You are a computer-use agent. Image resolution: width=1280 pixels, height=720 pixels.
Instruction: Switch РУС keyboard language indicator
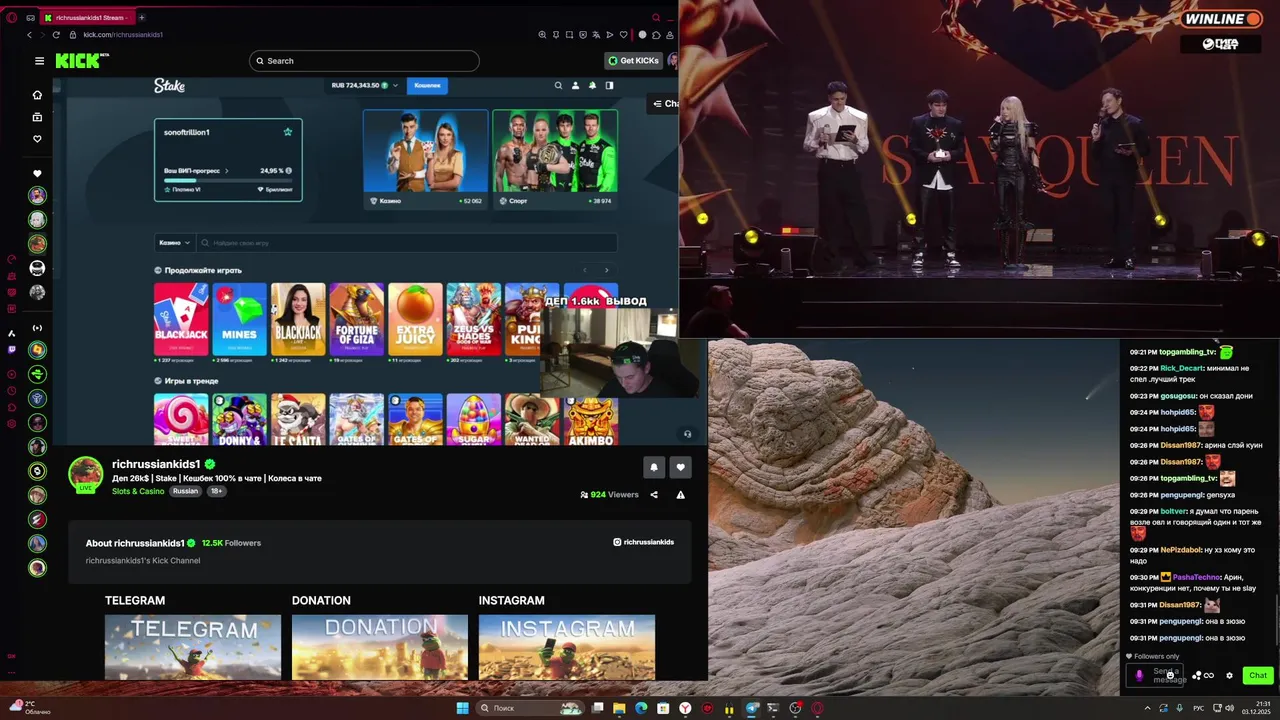tap(1198, 708)
